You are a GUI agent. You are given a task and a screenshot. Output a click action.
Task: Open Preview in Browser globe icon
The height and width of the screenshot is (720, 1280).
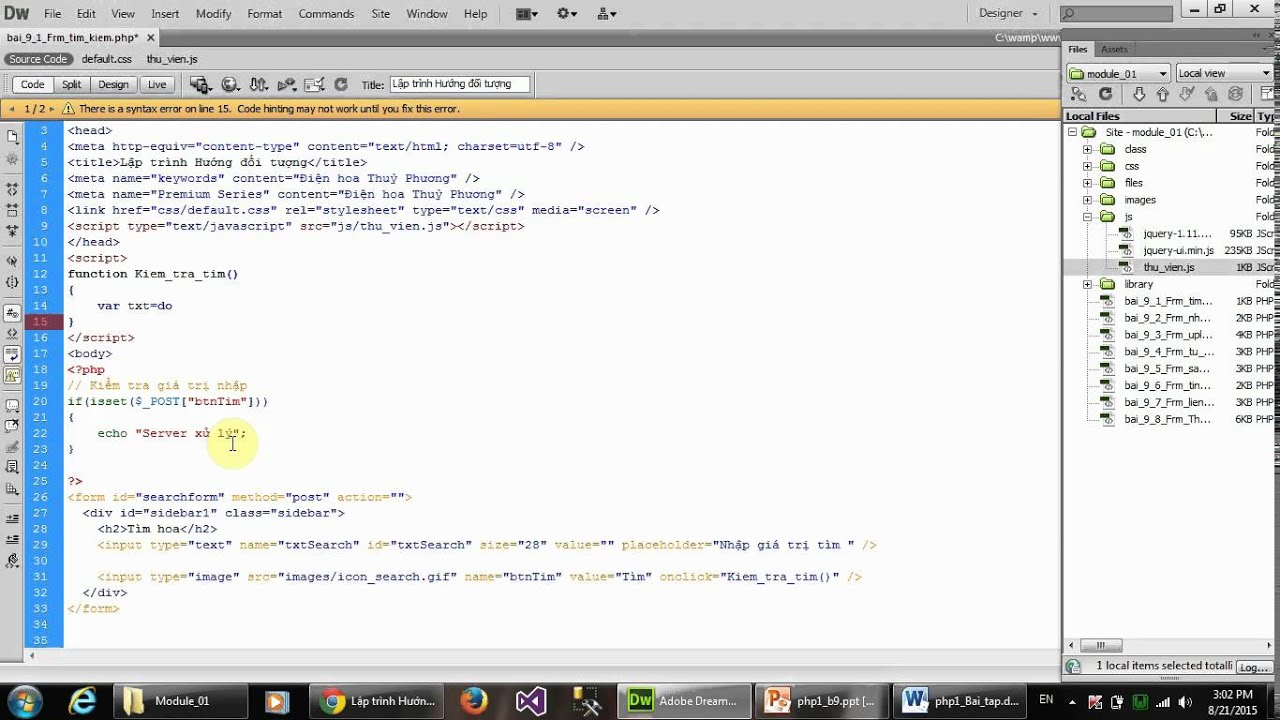[x=230, y=85]
